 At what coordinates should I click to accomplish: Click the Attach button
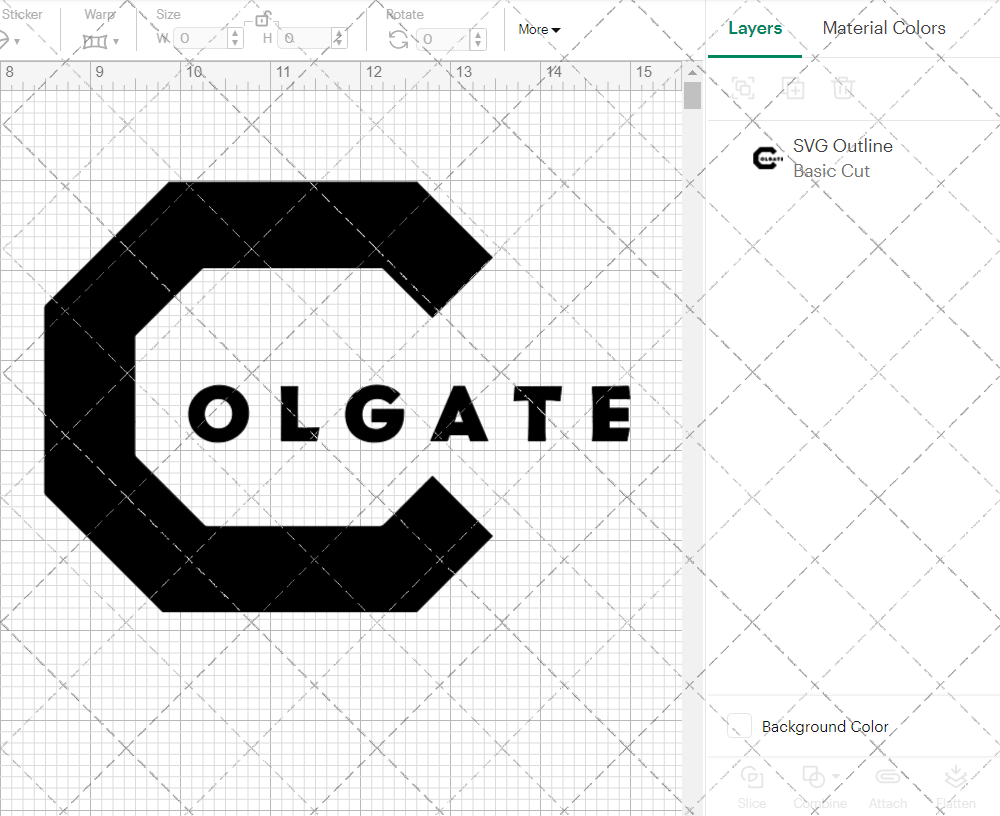point(888,788)
